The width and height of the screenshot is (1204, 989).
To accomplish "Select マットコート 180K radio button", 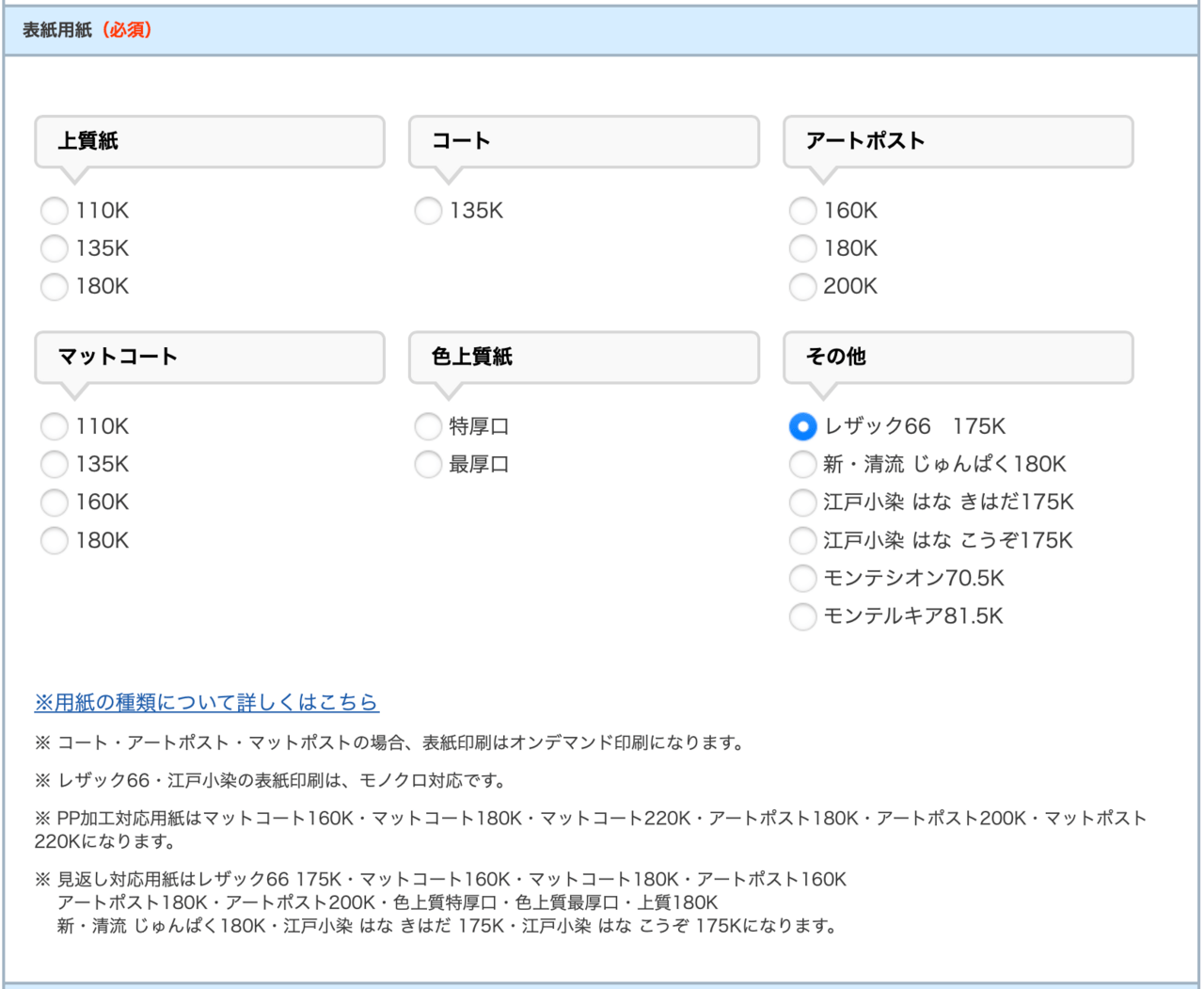I will click(55, 540).
